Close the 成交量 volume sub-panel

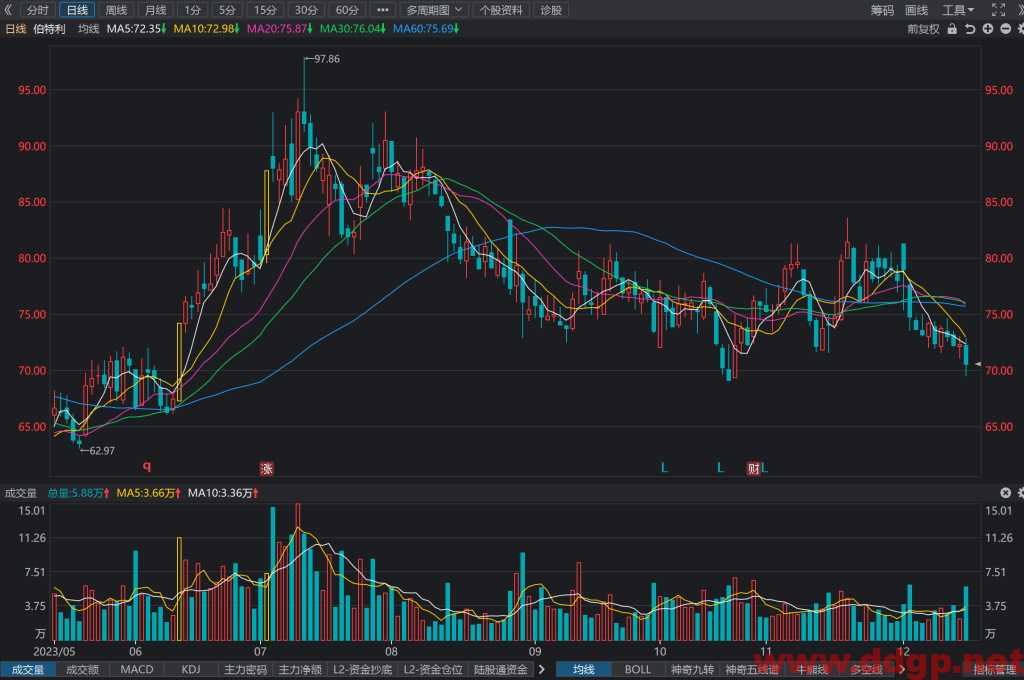coord(1006,493)
